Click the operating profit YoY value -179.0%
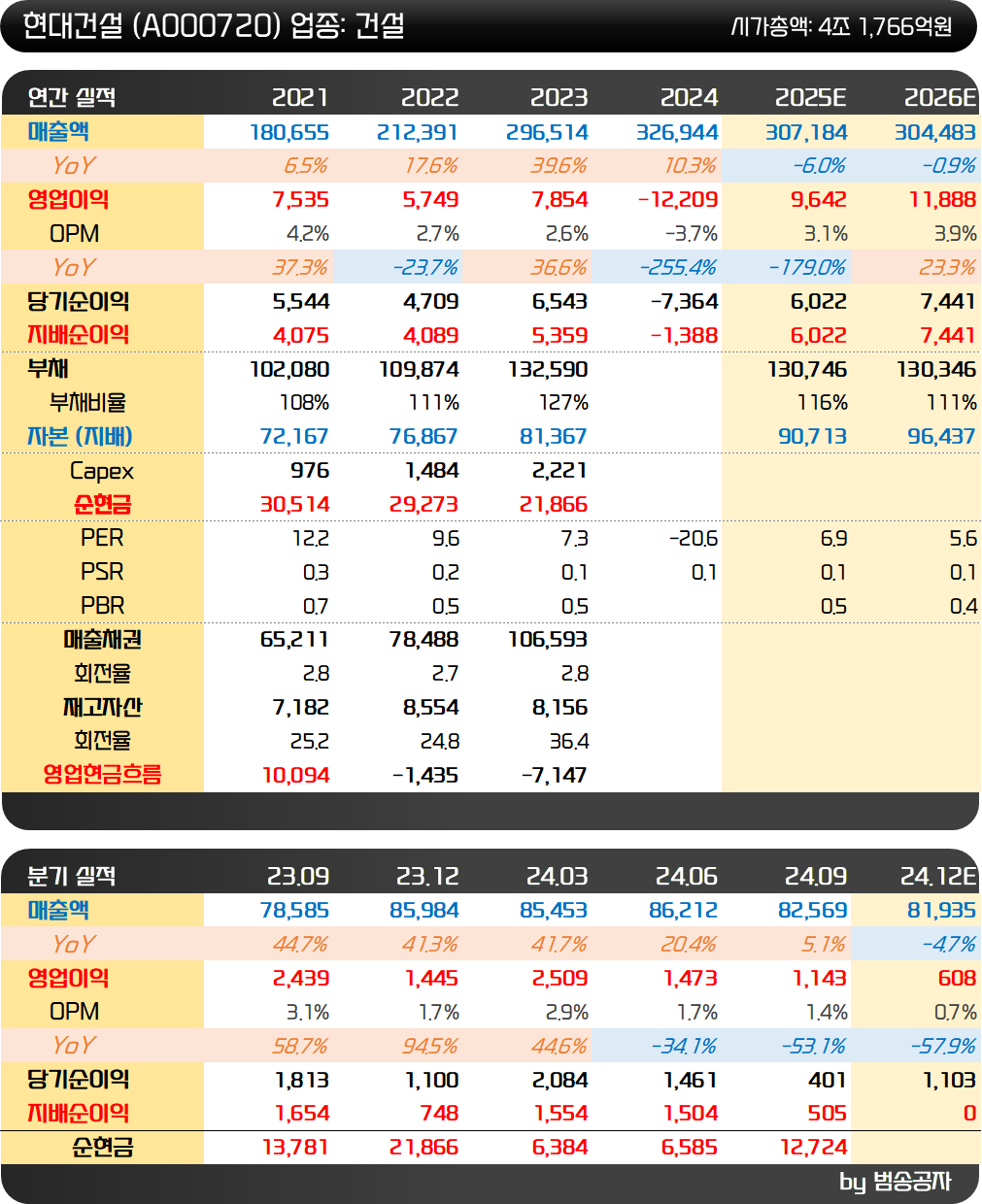The height and width of the screenshot is (1204, 982). pyautogui.click(x=807, y=268)
